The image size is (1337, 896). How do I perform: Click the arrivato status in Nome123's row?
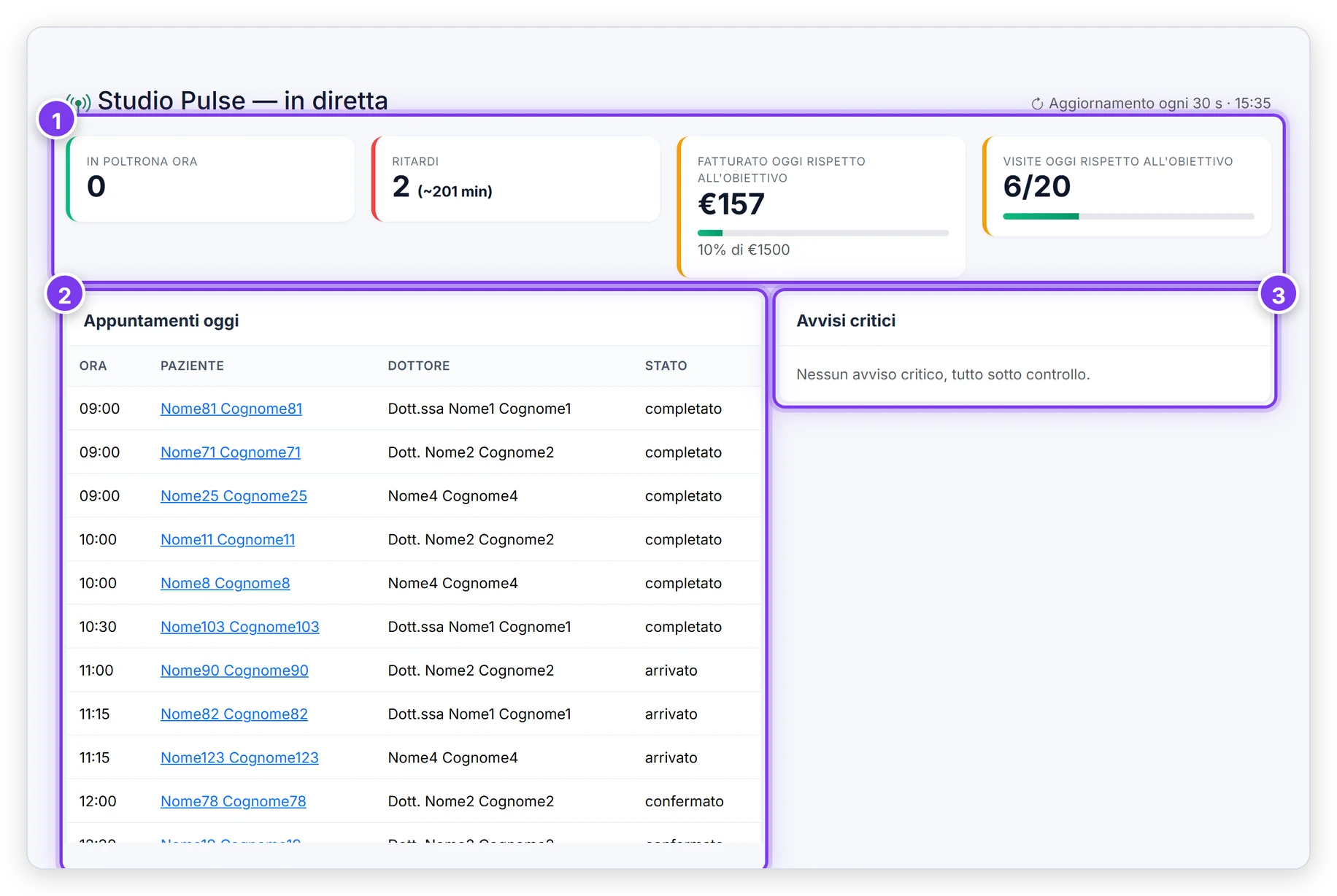pyautogui.click(x=671, y=757)
